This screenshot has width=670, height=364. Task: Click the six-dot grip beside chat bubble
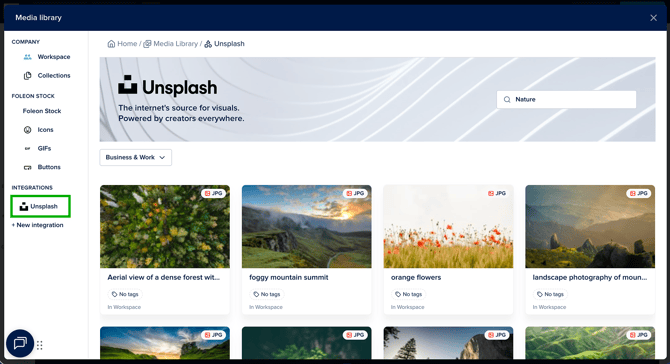(40, 345)
